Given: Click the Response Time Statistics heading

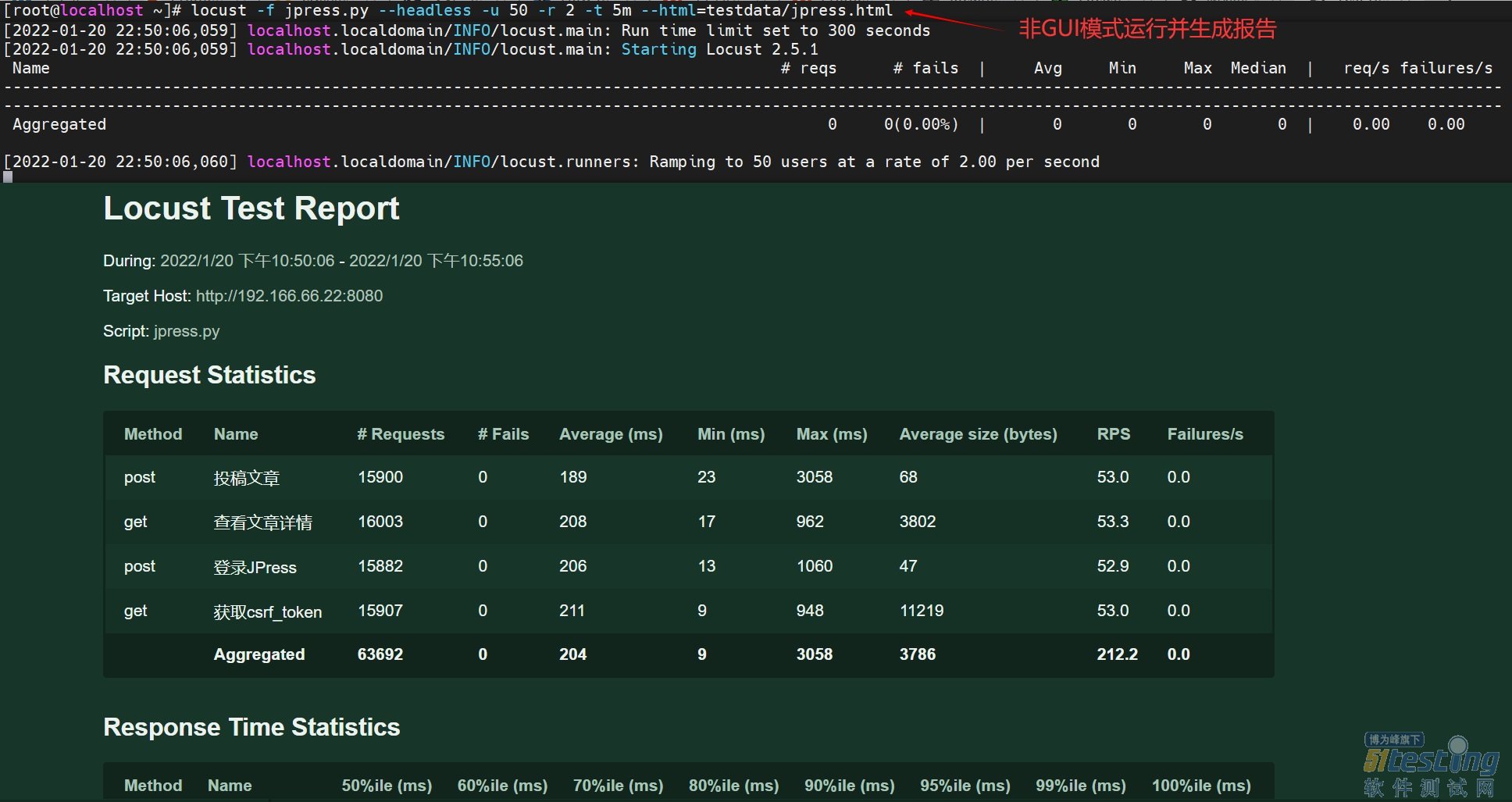Looking at the screenshot, I should [251, 727].
